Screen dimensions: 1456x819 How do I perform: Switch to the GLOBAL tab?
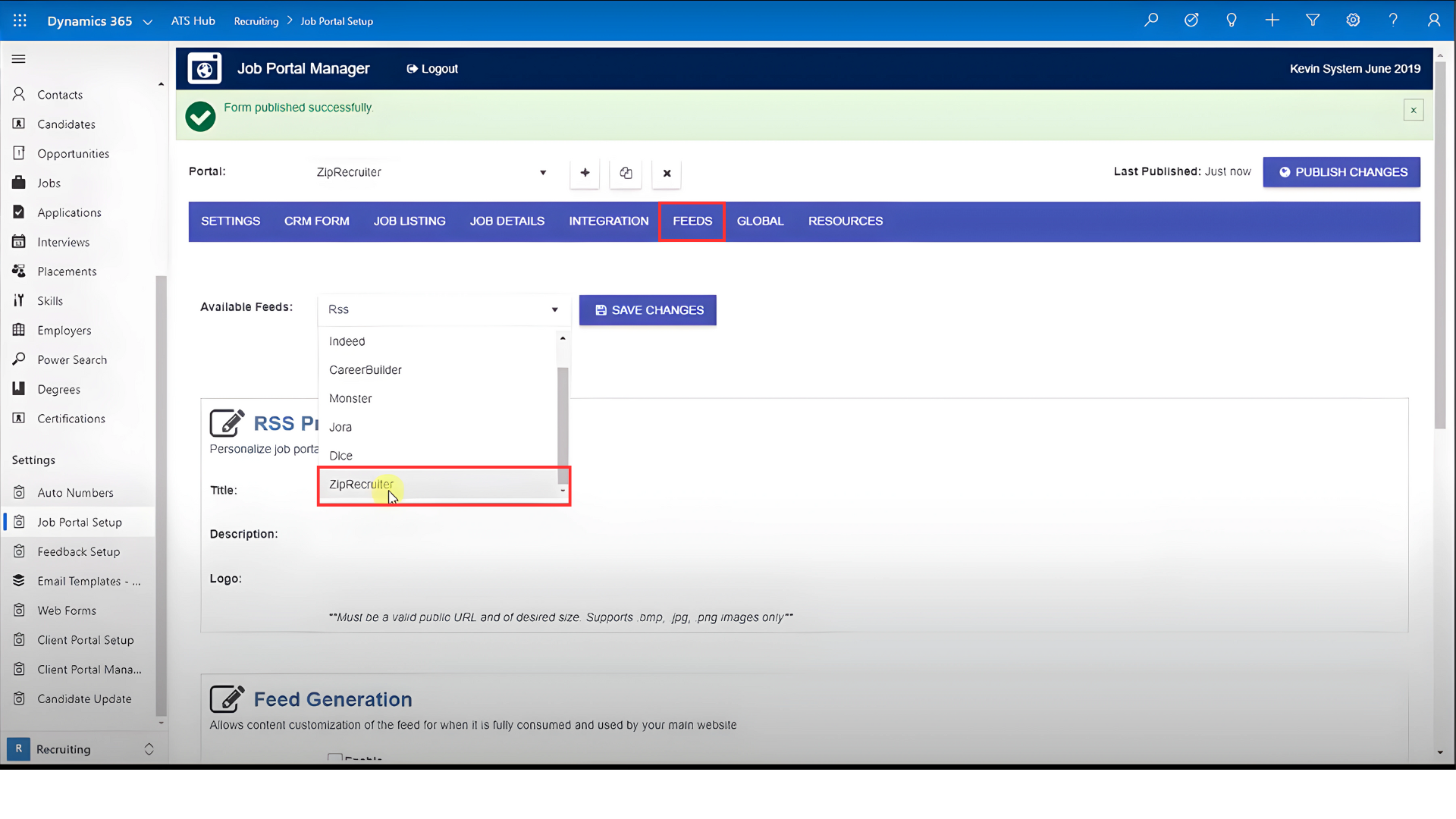tap(761, 221)
